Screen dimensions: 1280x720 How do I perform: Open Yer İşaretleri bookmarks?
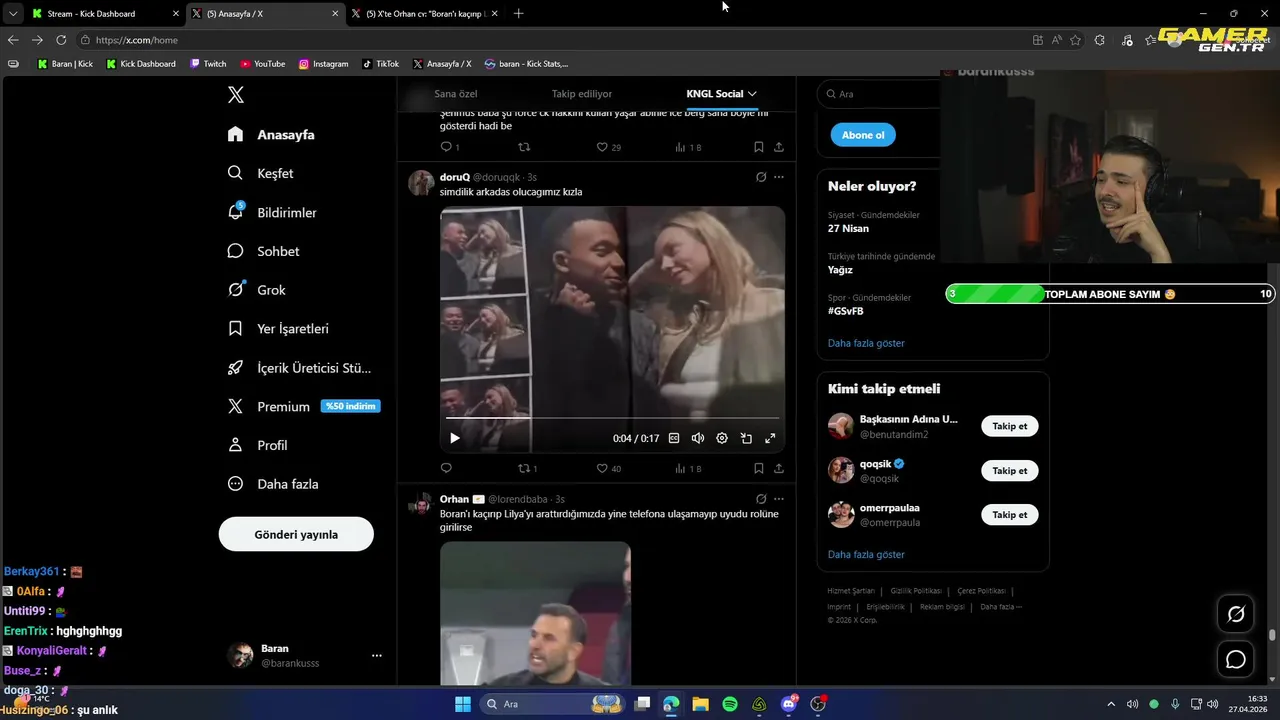(x=278, y=328)
